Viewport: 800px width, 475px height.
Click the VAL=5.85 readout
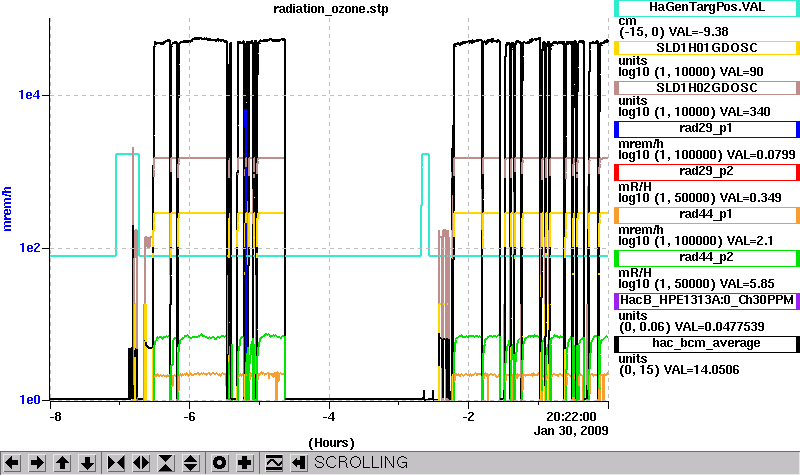click(x=747, y=284)
